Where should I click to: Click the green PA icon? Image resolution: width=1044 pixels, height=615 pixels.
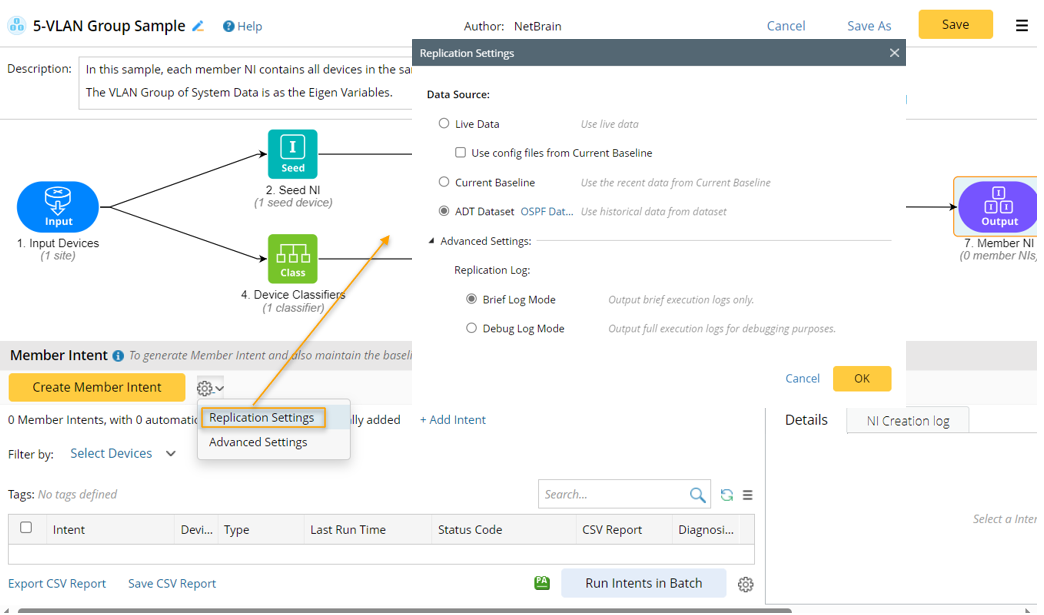click(542, 583)
